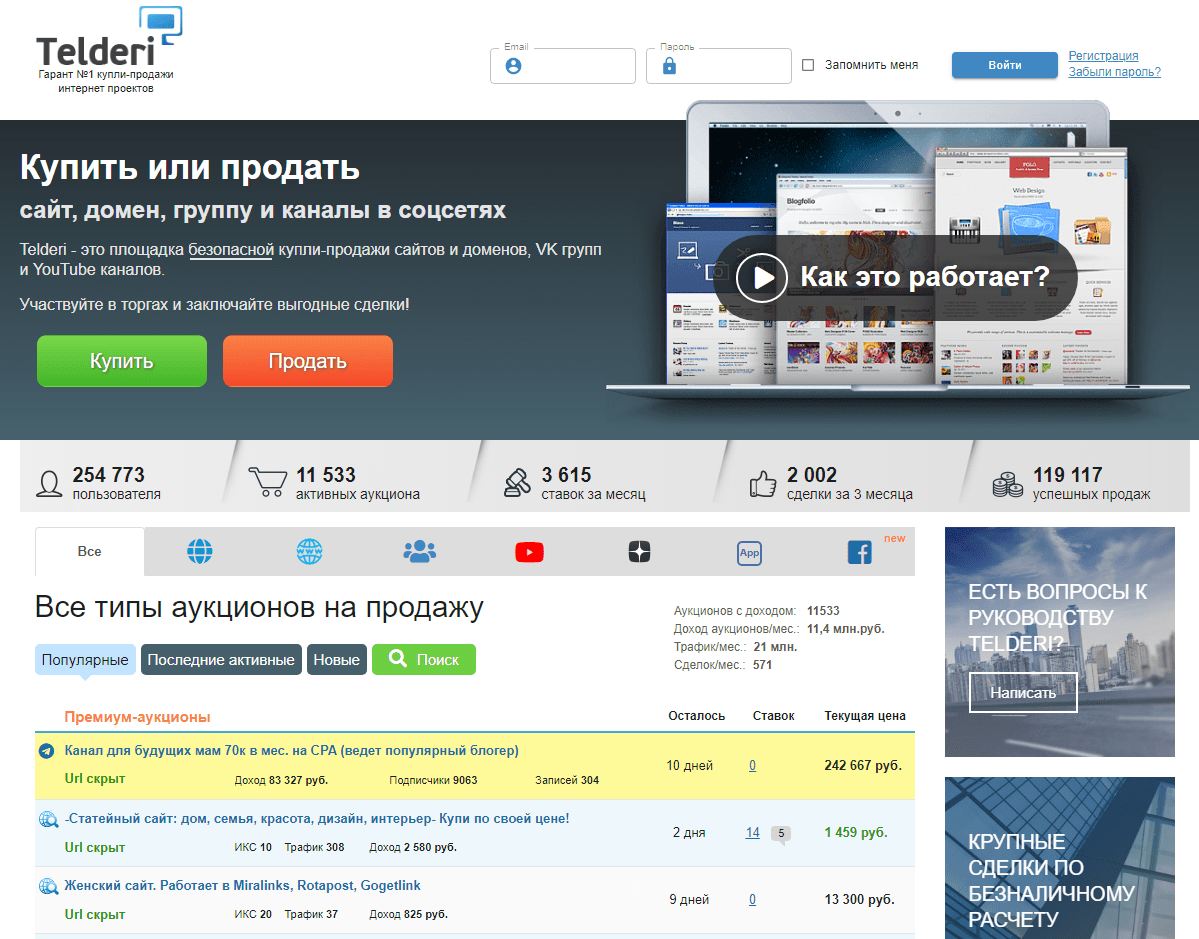This screenshot has width=1199, height=939.
Task: Click the thumbs-up icon beside 2 002
Action: (x=762, y=483)
